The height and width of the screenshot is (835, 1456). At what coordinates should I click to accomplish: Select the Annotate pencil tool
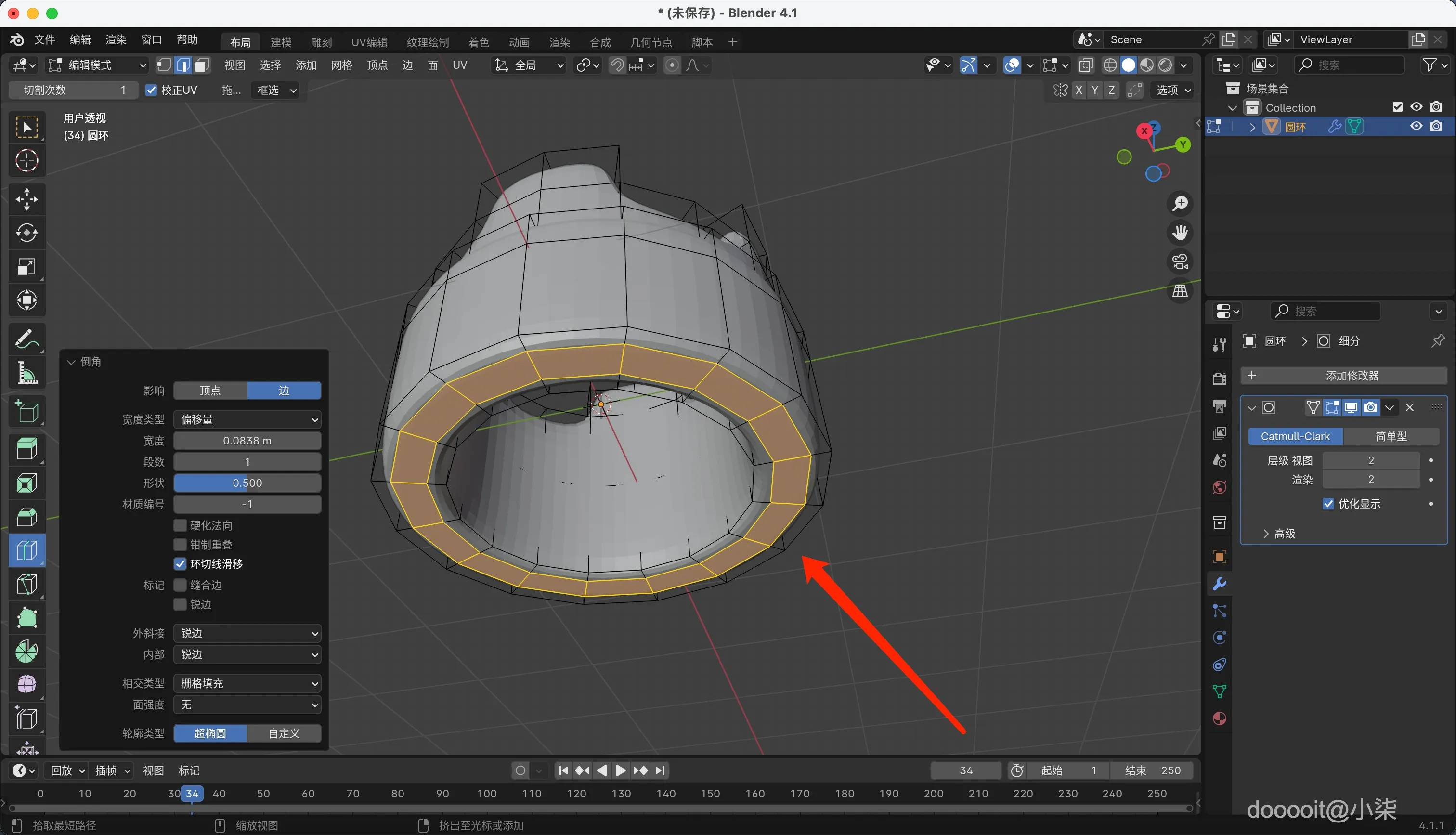[x=26, y=339]
